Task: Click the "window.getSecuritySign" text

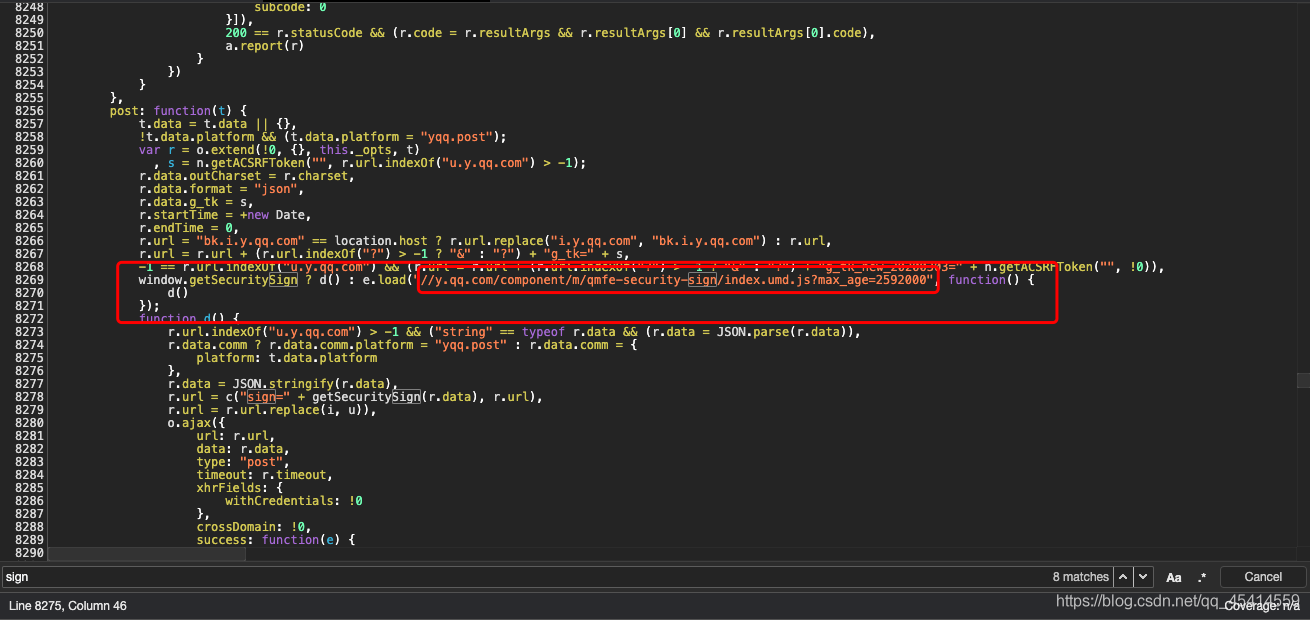Action: [x=218, y=280]
